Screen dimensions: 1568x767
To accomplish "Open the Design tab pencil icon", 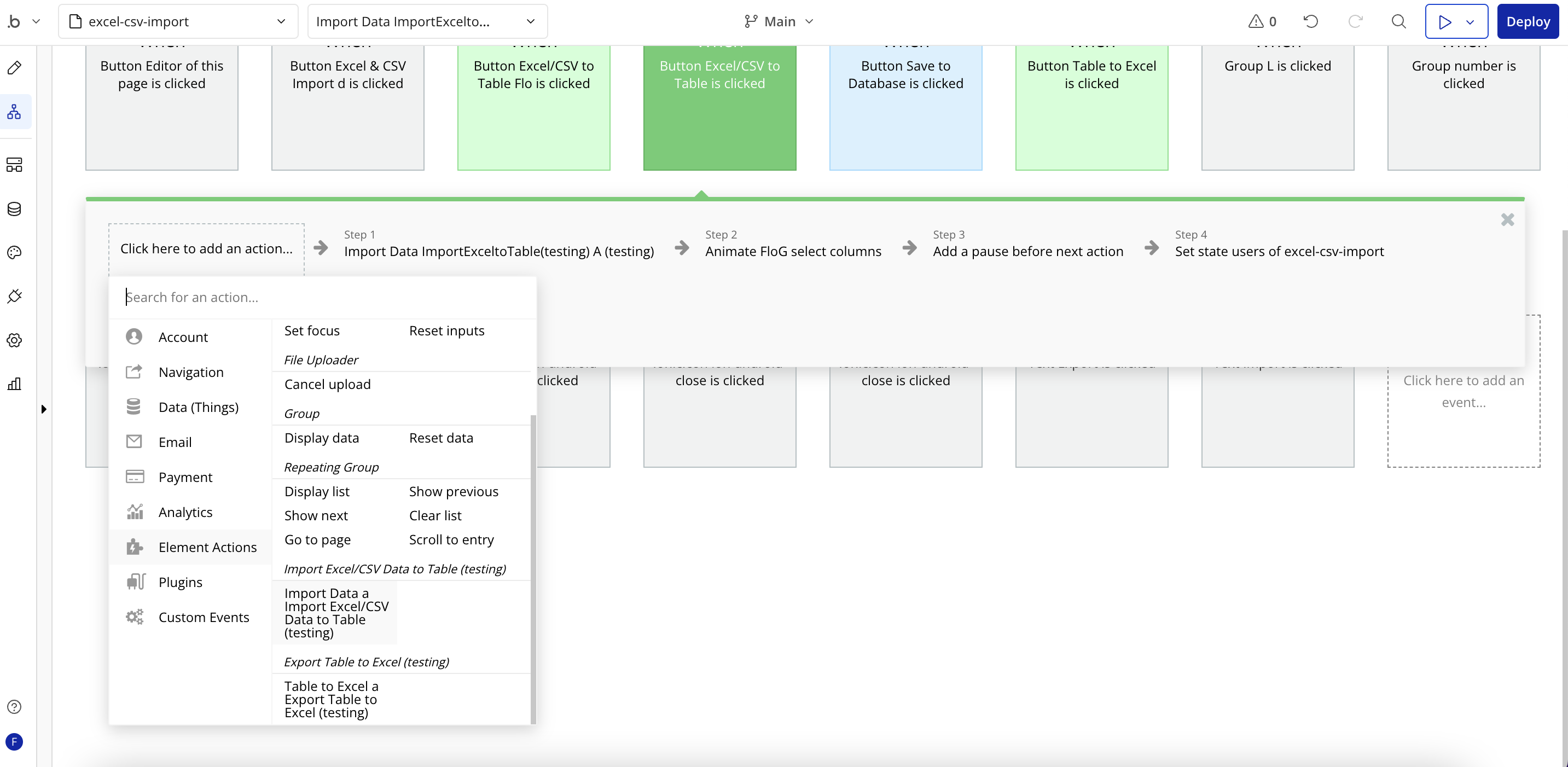I will (x=15, y=68).
